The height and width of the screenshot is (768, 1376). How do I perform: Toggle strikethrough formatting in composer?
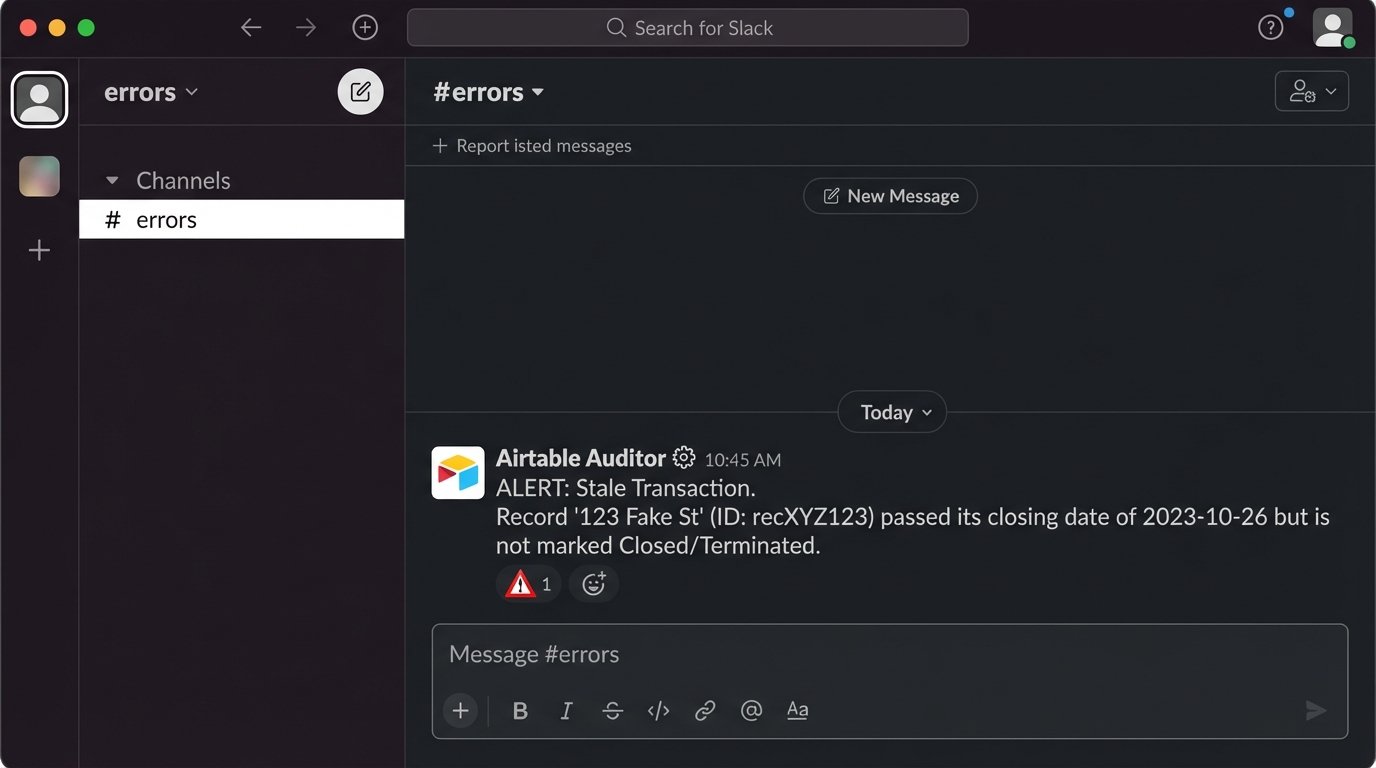point(612,711)
